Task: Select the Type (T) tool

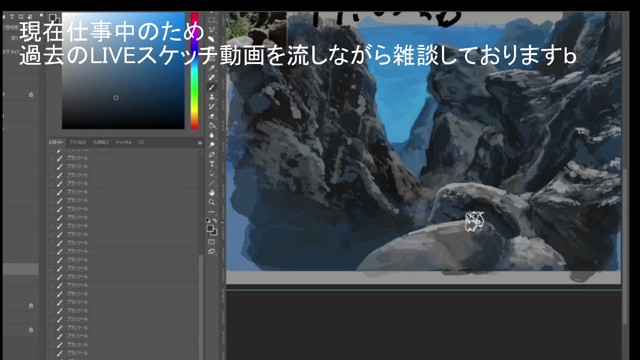Action: point(212,164)
